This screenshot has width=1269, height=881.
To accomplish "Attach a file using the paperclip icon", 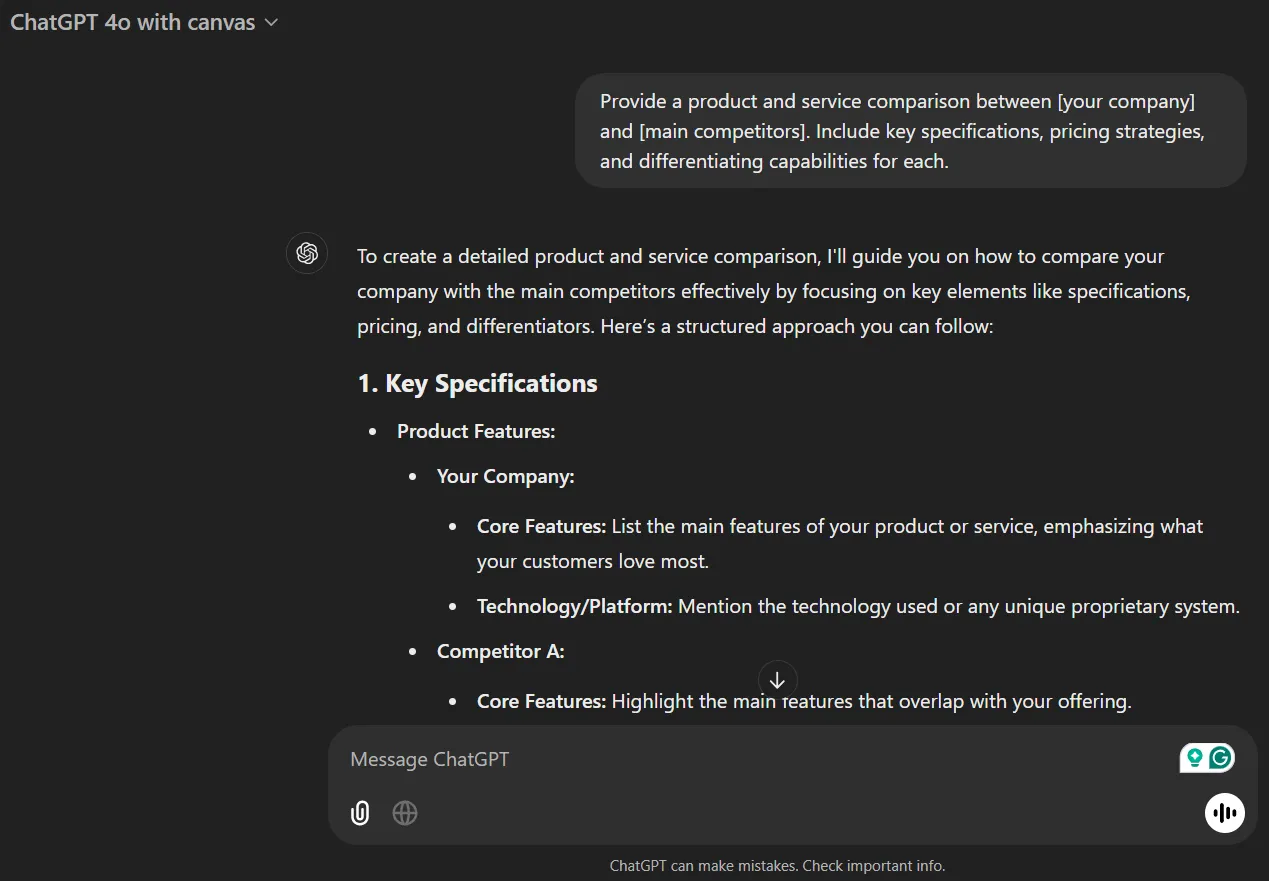I will click(360, 813).
